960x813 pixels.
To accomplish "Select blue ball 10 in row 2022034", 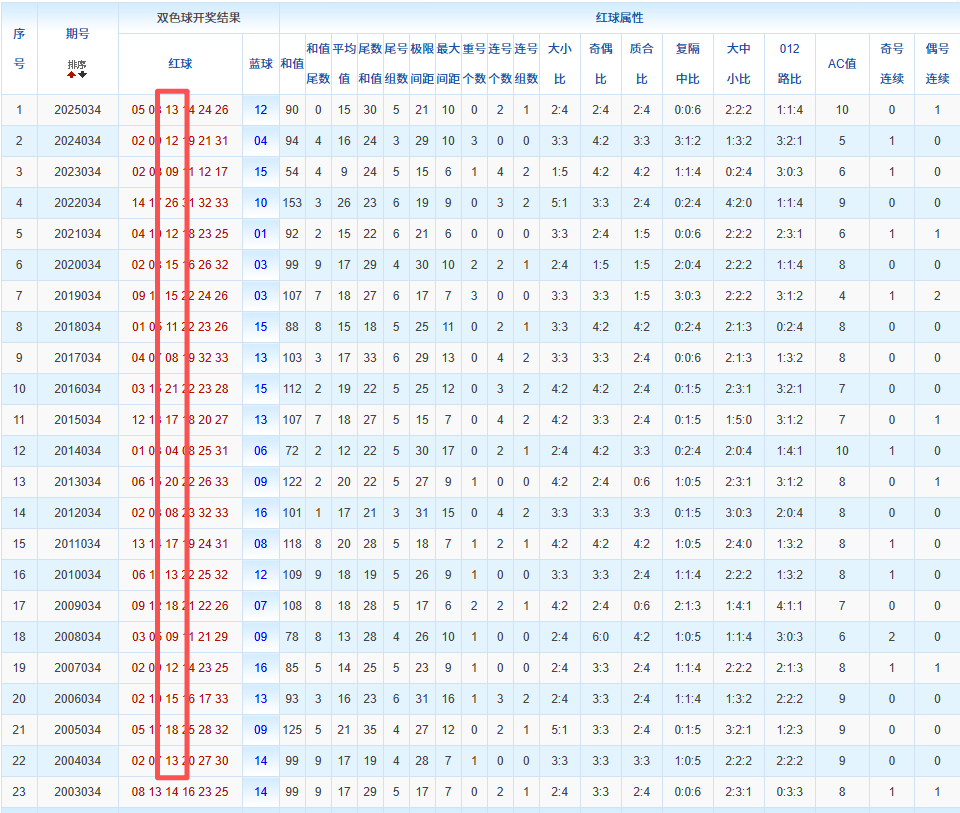I will click(x=261, y=203).
